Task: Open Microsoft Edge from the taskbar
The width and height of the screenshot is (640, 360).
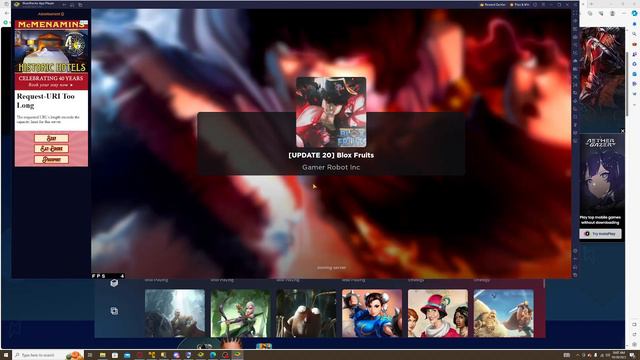Action: click(213, 355)
